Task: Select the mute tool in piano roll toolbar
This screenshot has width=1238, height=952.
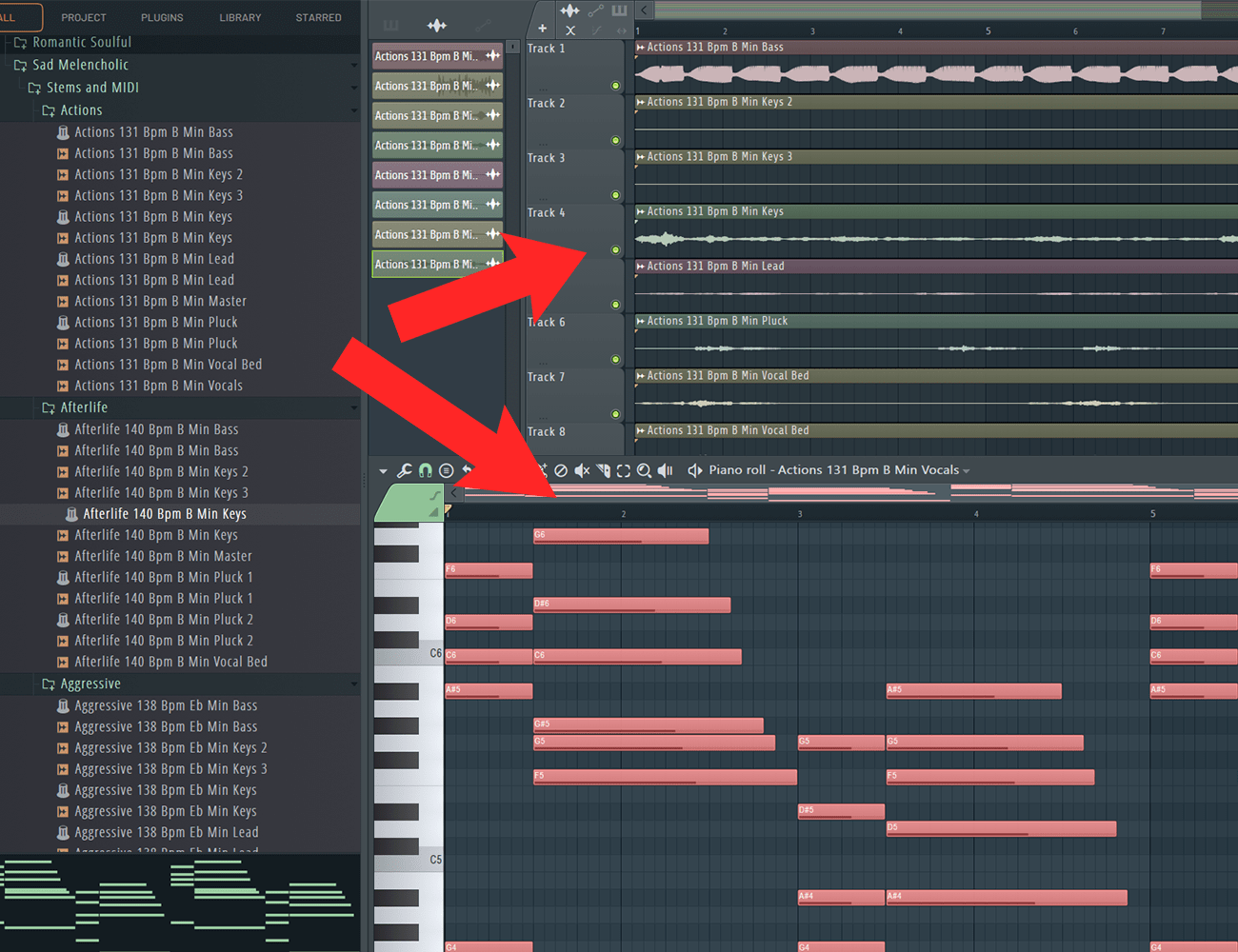Action: pyautogui.click(x=582, y=470)
